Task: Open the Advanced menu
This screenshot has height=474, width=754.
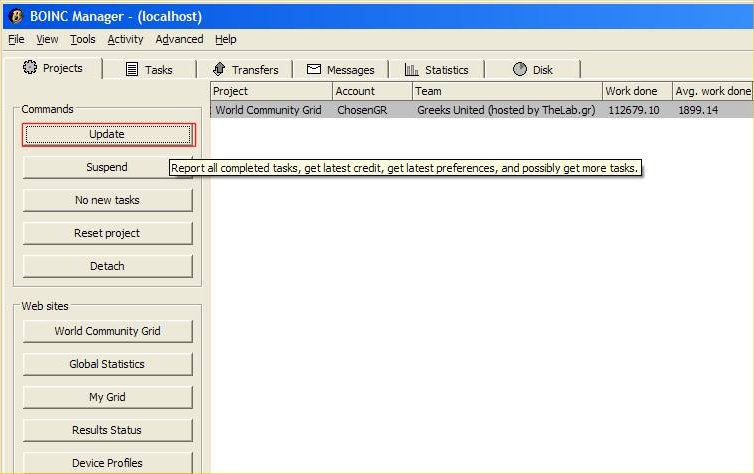Action: [179, 39]
